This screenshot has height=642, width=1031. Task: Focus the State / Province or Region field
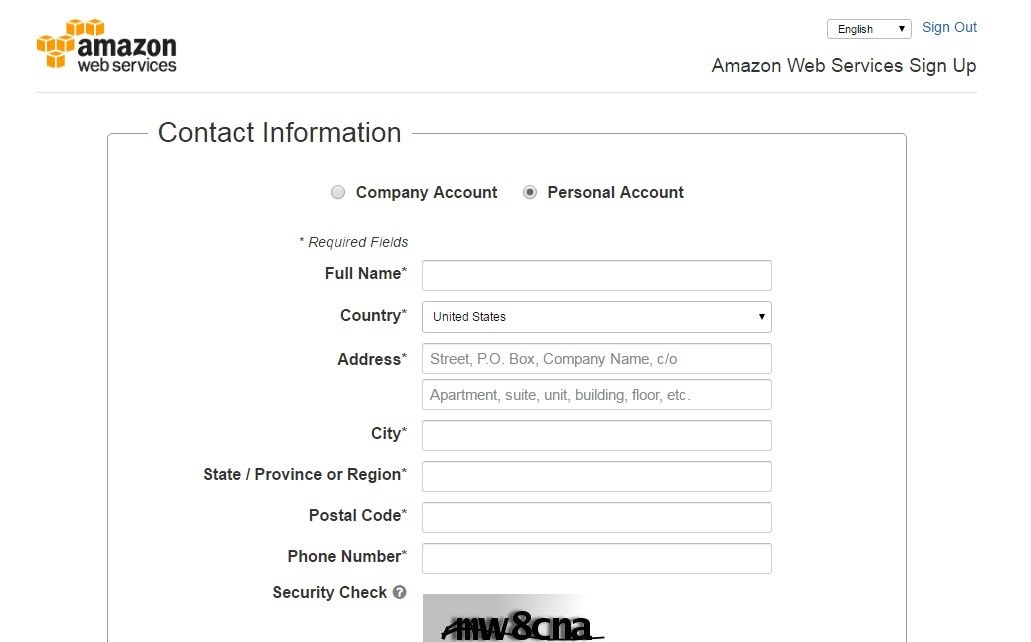(596, 476)
